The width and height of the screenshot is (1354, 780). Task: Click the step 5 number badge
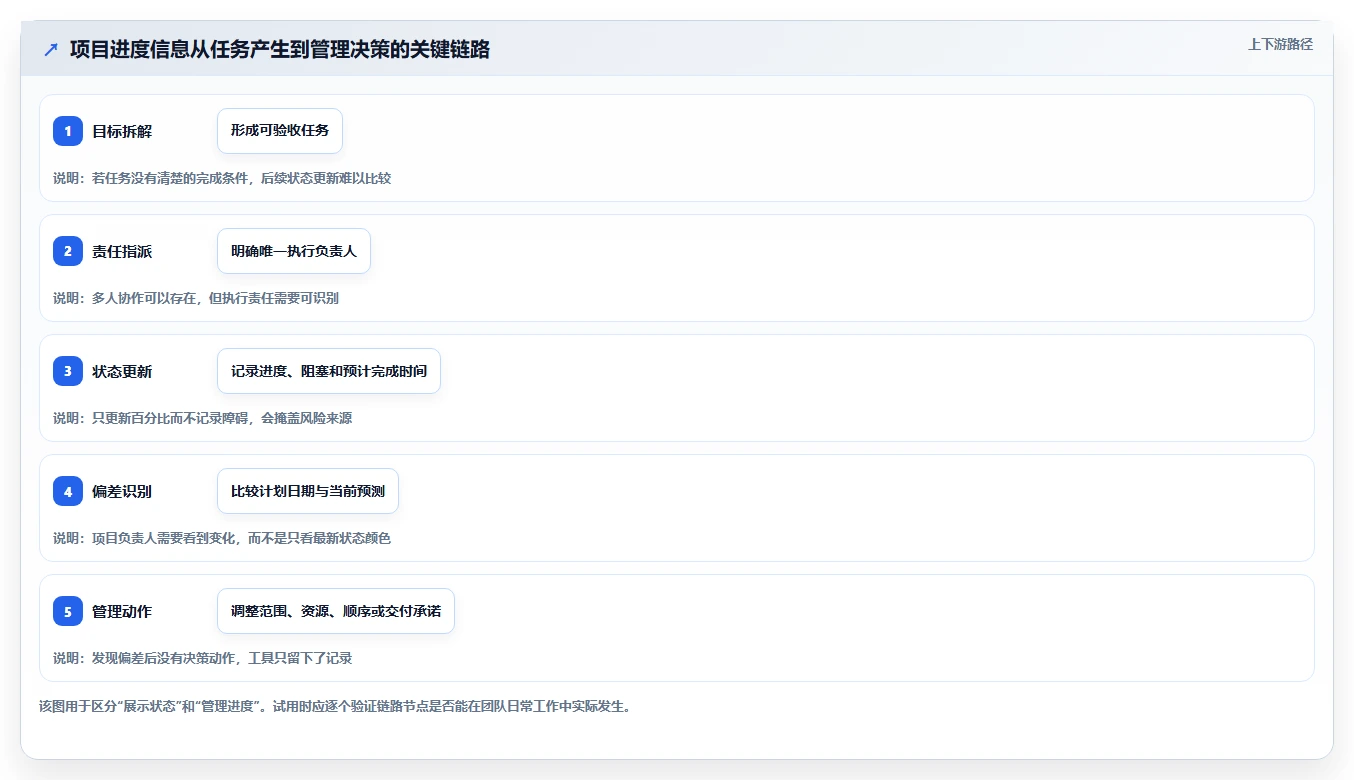click(68, 611)
